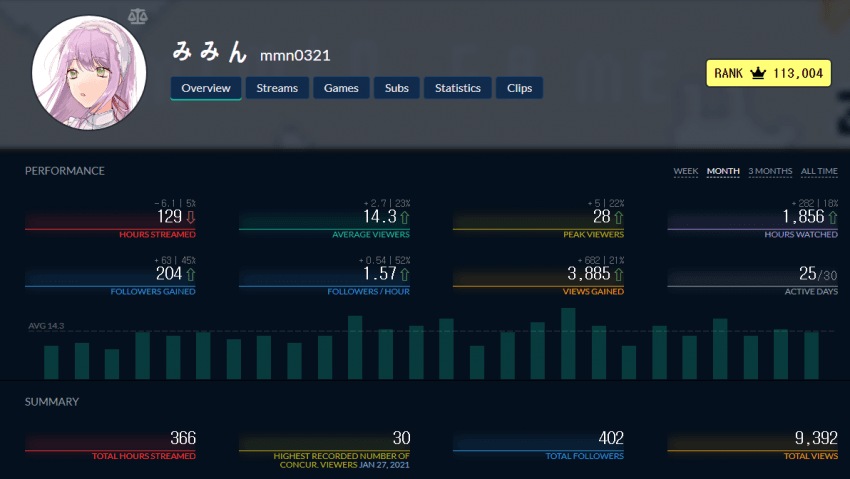Select the Statistics tab
The width and height of the screenshot is (850, 479).
click(458, 88)
